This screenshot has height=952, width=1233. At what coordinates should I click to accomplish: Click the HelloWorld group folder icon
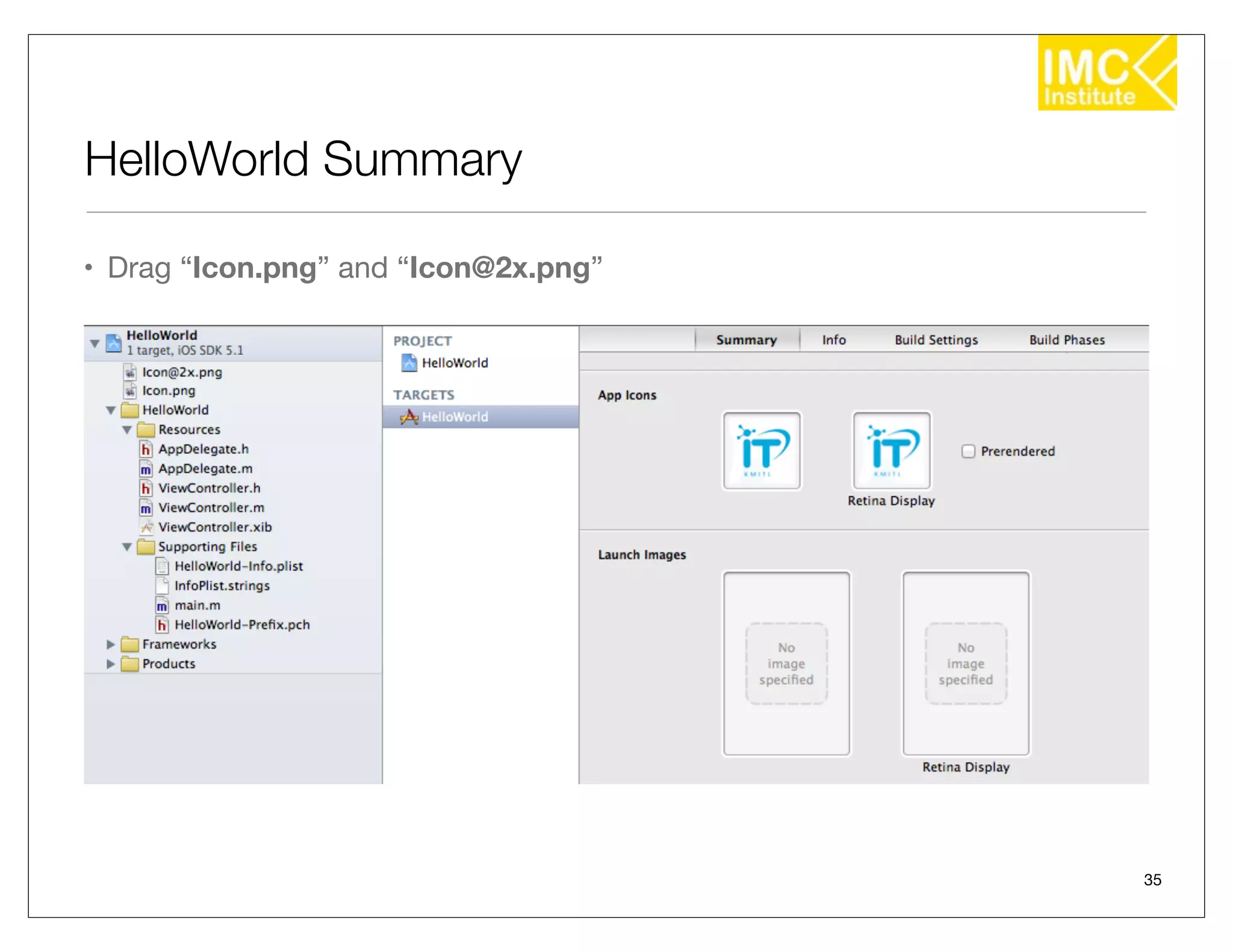pos(129,410)
